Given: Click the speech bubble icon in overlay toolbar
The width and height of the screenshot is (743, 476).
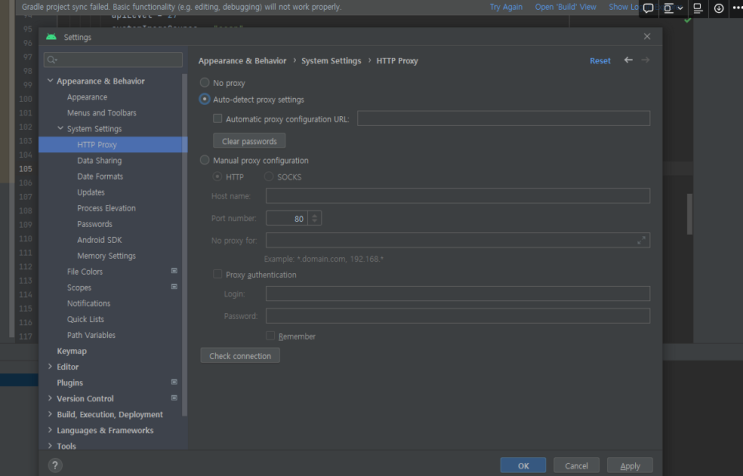Looking at the screenshot, I should point(648,8).
